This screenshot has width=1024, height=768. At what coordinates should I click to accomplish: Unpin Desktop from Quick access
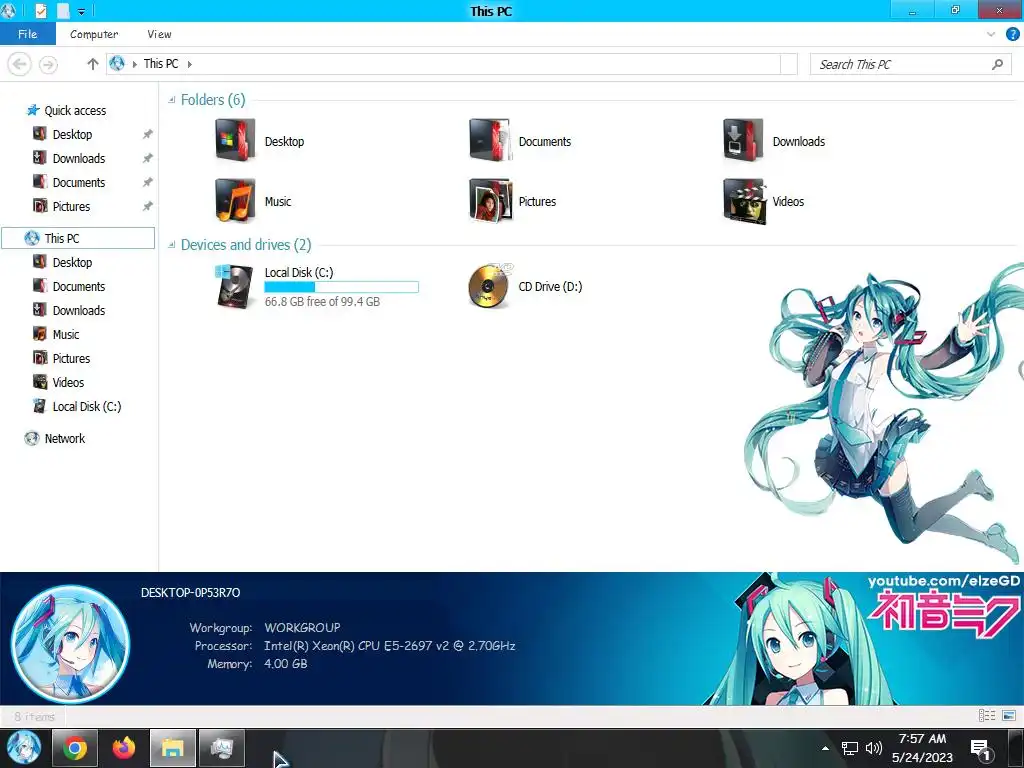pos(148,135)
